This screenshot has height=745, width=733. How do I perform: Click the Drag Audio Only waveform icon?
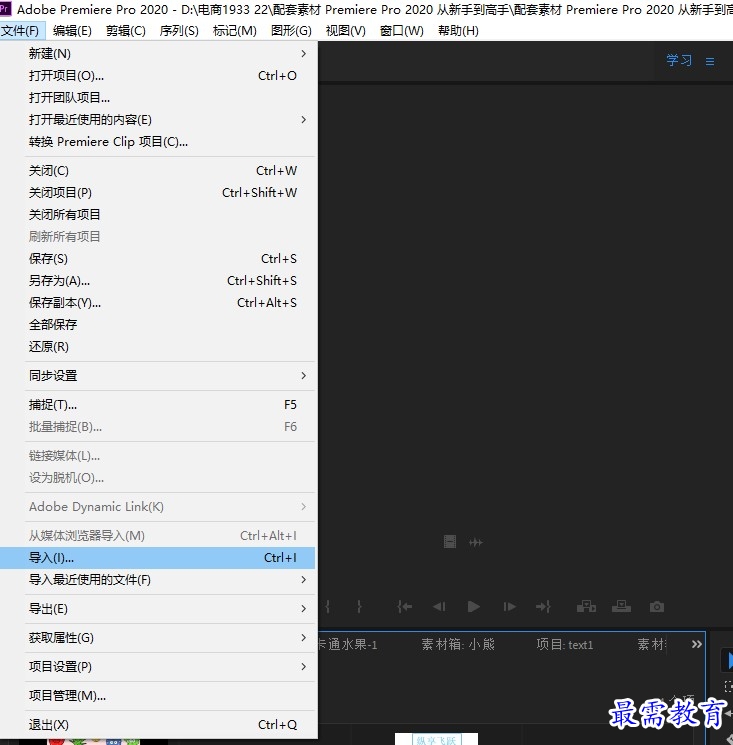pos(476,542)
